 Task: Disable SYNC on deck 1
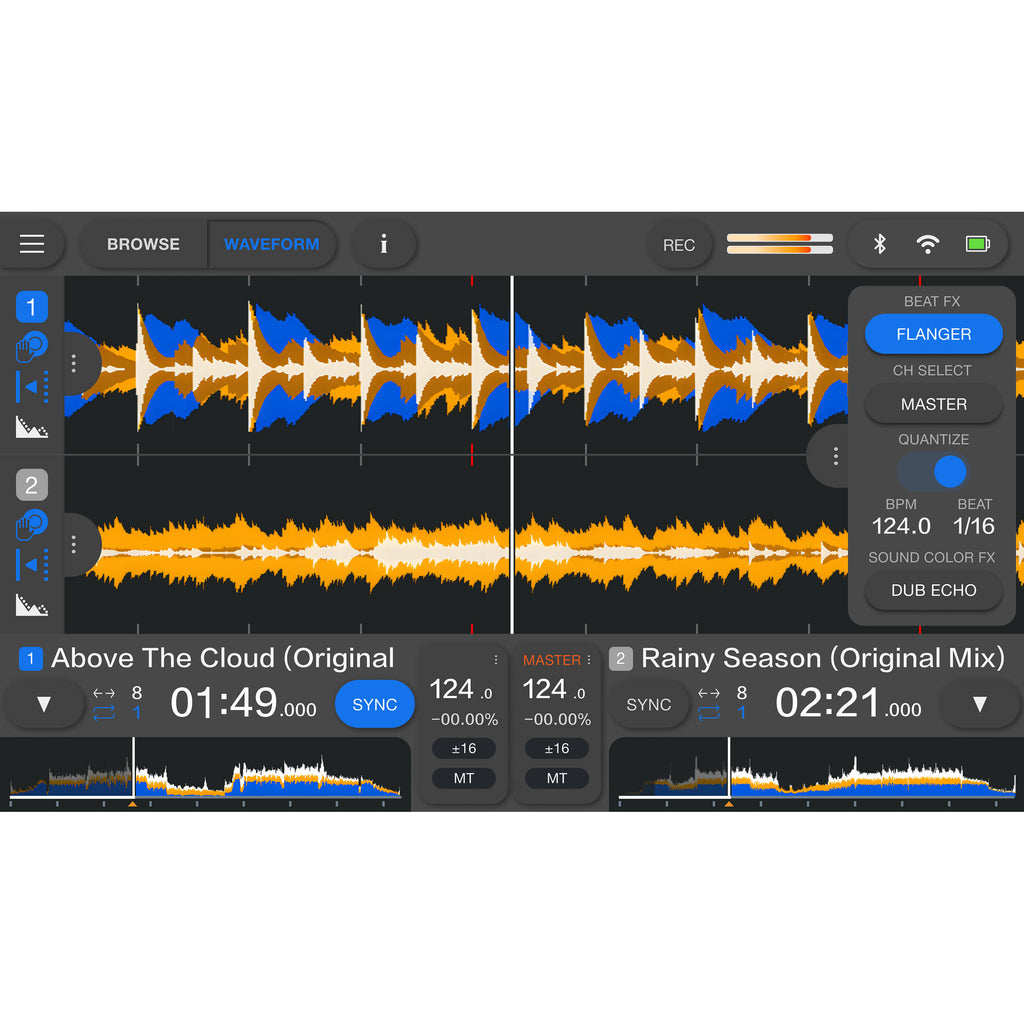pos(375,704)
